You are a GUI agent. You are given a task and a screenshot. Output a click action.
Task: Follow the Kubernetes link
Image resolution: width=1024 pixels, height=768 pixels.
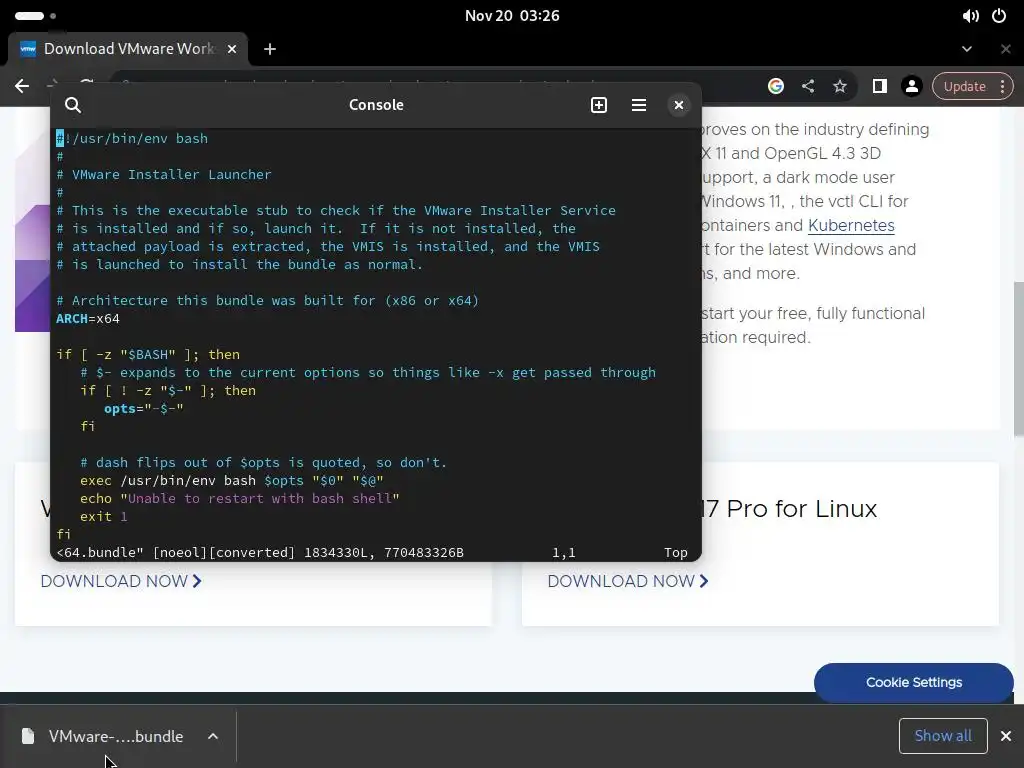point(851,225)
